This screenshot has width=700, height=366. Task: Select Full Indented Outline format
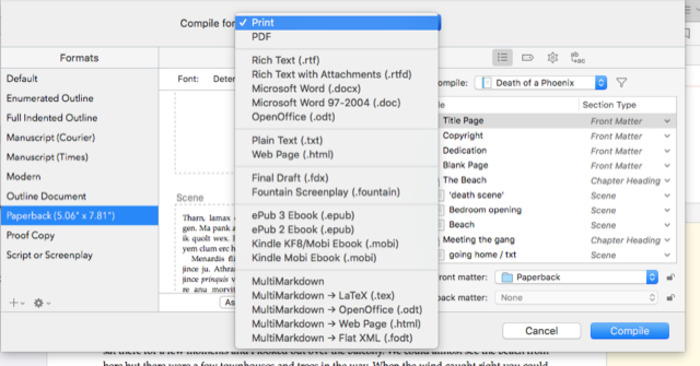point(79,118)
